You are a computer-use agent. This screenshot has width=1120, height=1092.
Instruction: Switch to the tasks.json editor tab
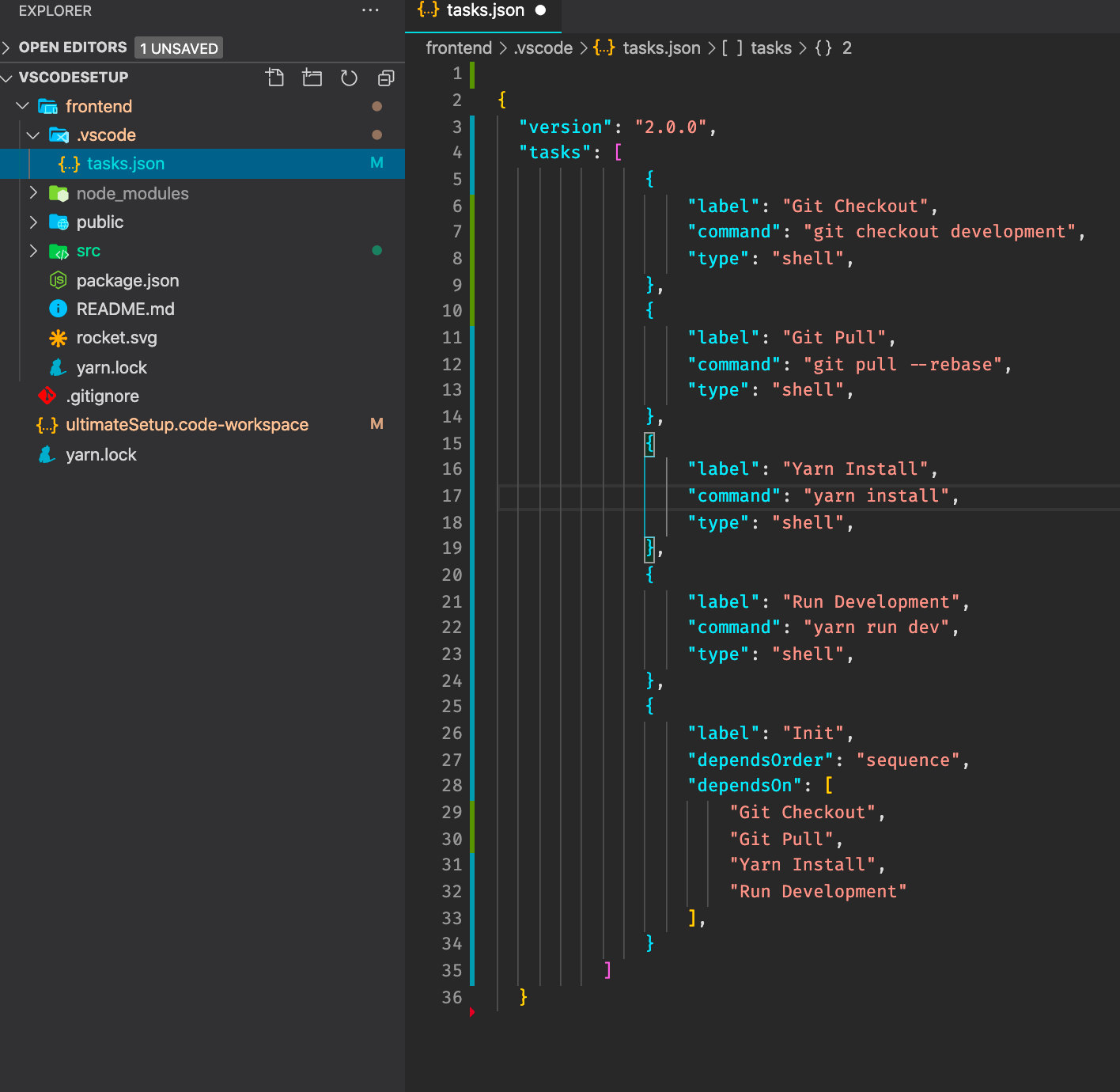tap(484, 10)
